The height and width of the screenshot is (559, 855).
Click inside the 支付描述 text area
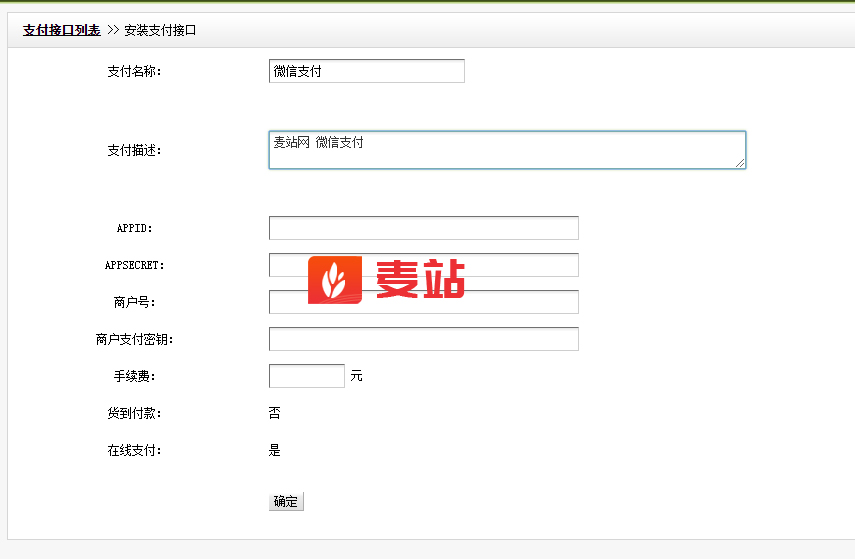[506, 150]
